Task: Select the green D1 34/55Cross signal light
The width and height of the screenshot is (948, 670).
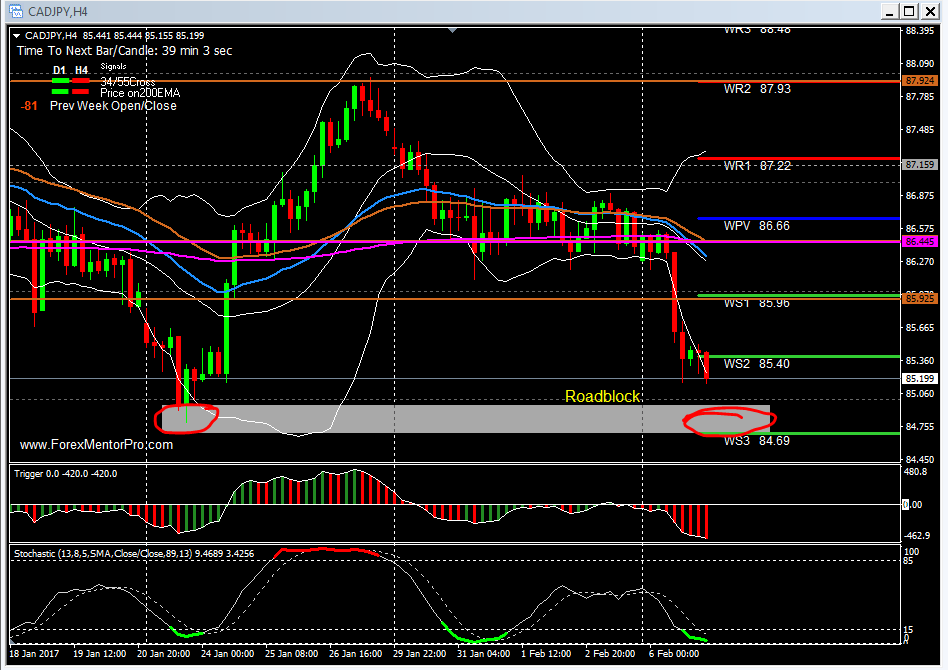Action: [x=60, y=80]
